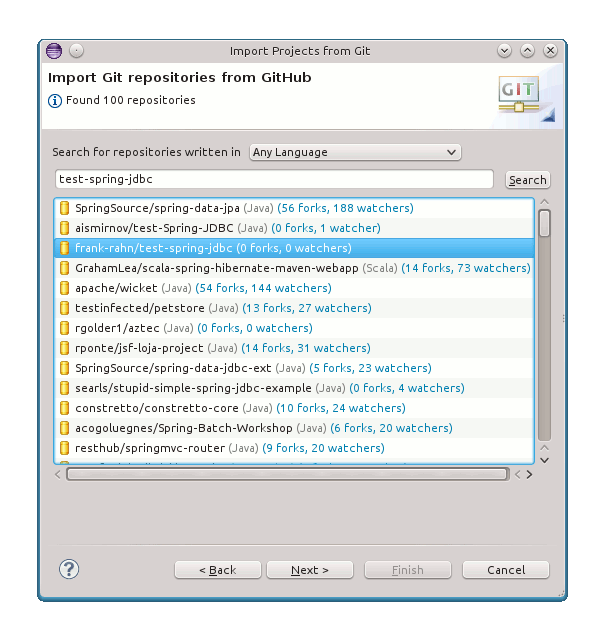This screenshot has width=605, height=637.
Task: Select searls/stupid-simple-spring-jdbc-example repository
Action: pos(193,388)
